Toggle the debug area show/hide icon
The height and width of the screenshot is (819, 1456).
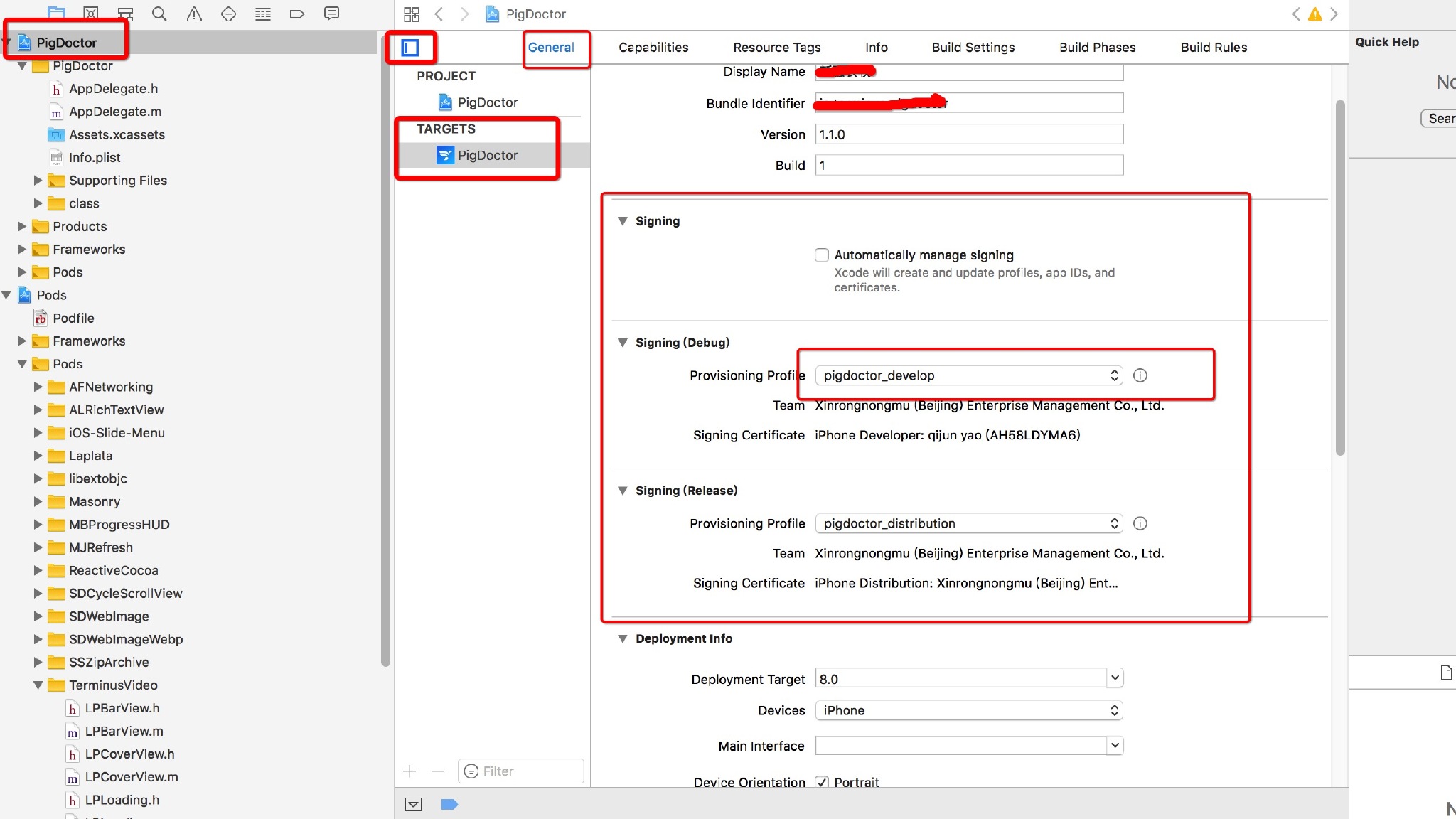(413, 804)
